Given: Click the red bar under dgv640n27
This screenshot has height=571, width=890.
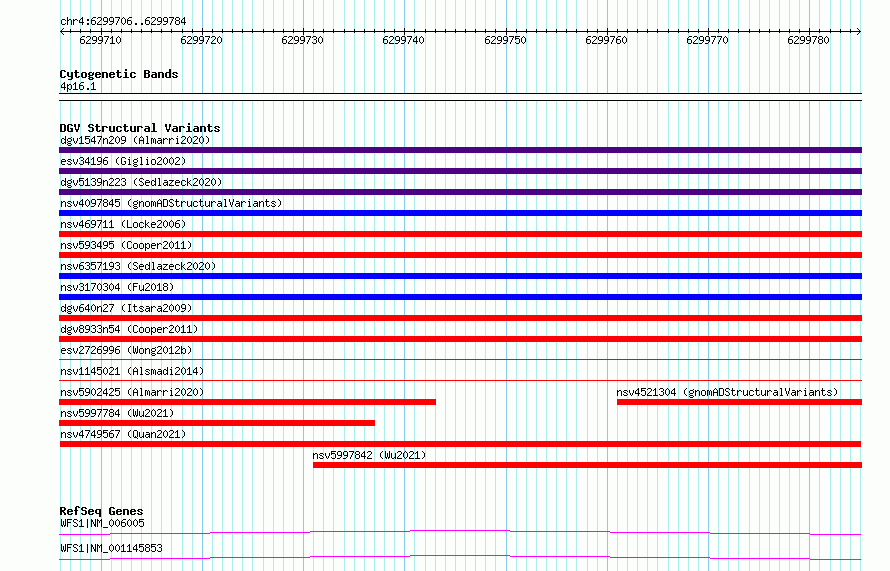Looking at the screenshot, I should click(460, 318).
